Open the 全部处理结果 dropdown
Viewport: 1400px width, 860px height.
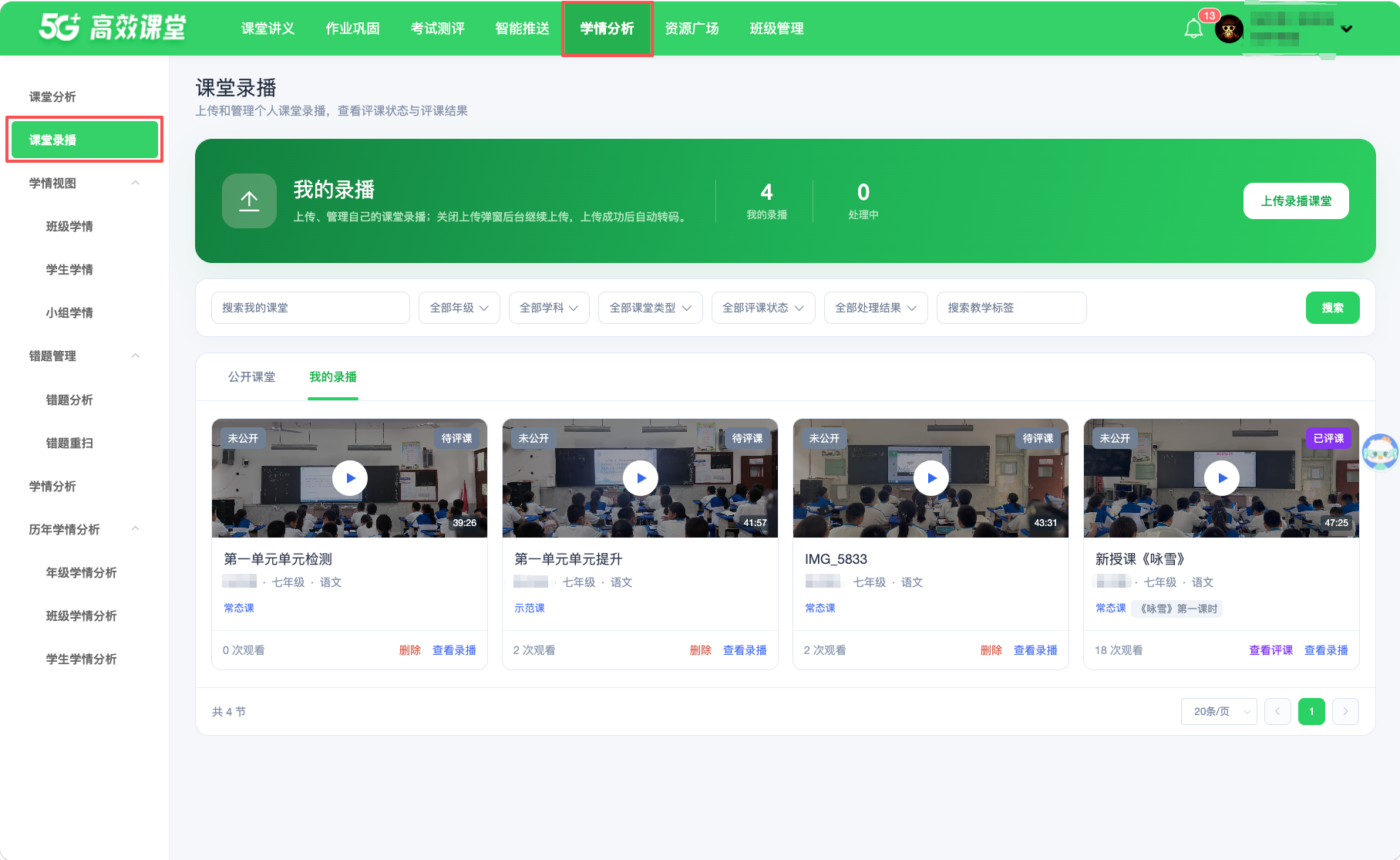point(876,308)
